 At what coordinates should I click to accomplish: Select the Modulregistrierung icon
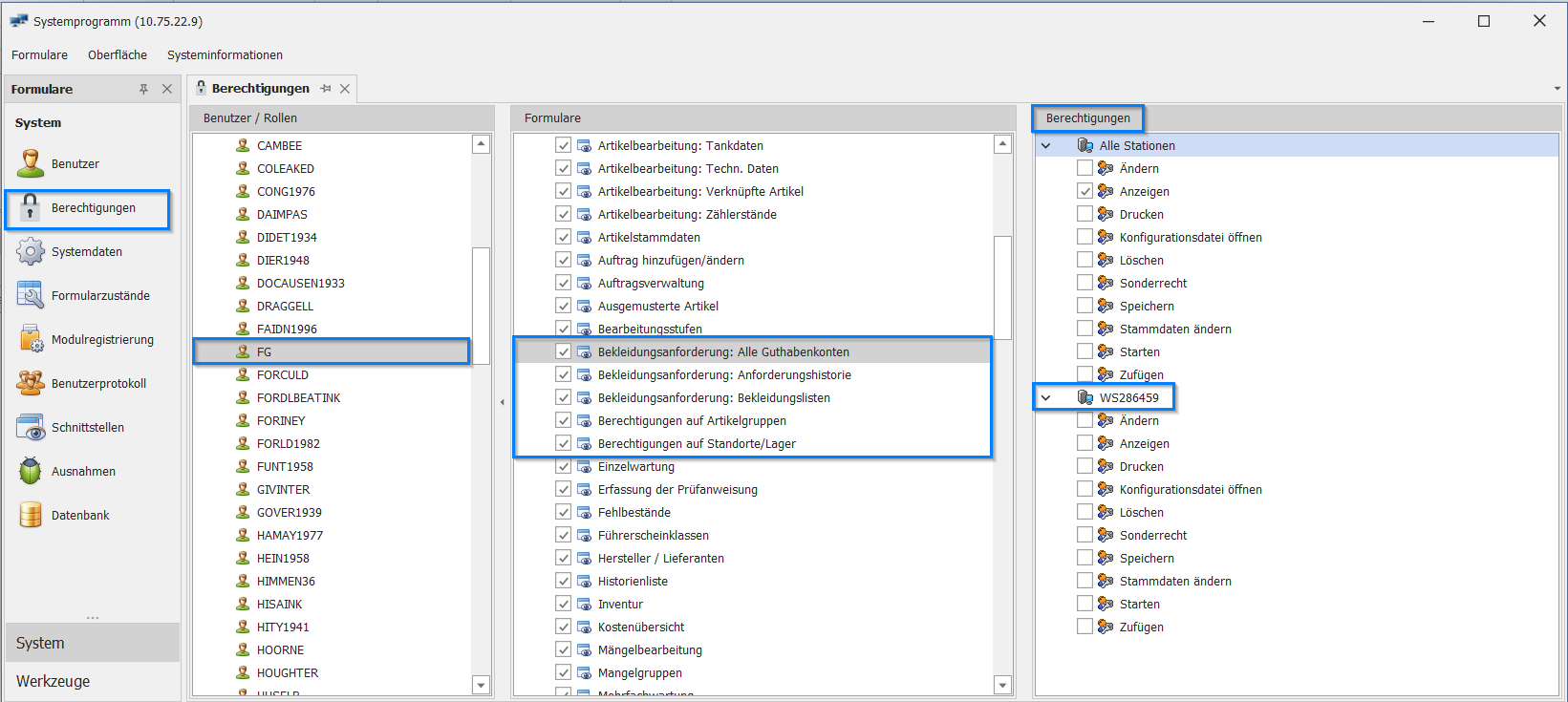coord(31,340)
